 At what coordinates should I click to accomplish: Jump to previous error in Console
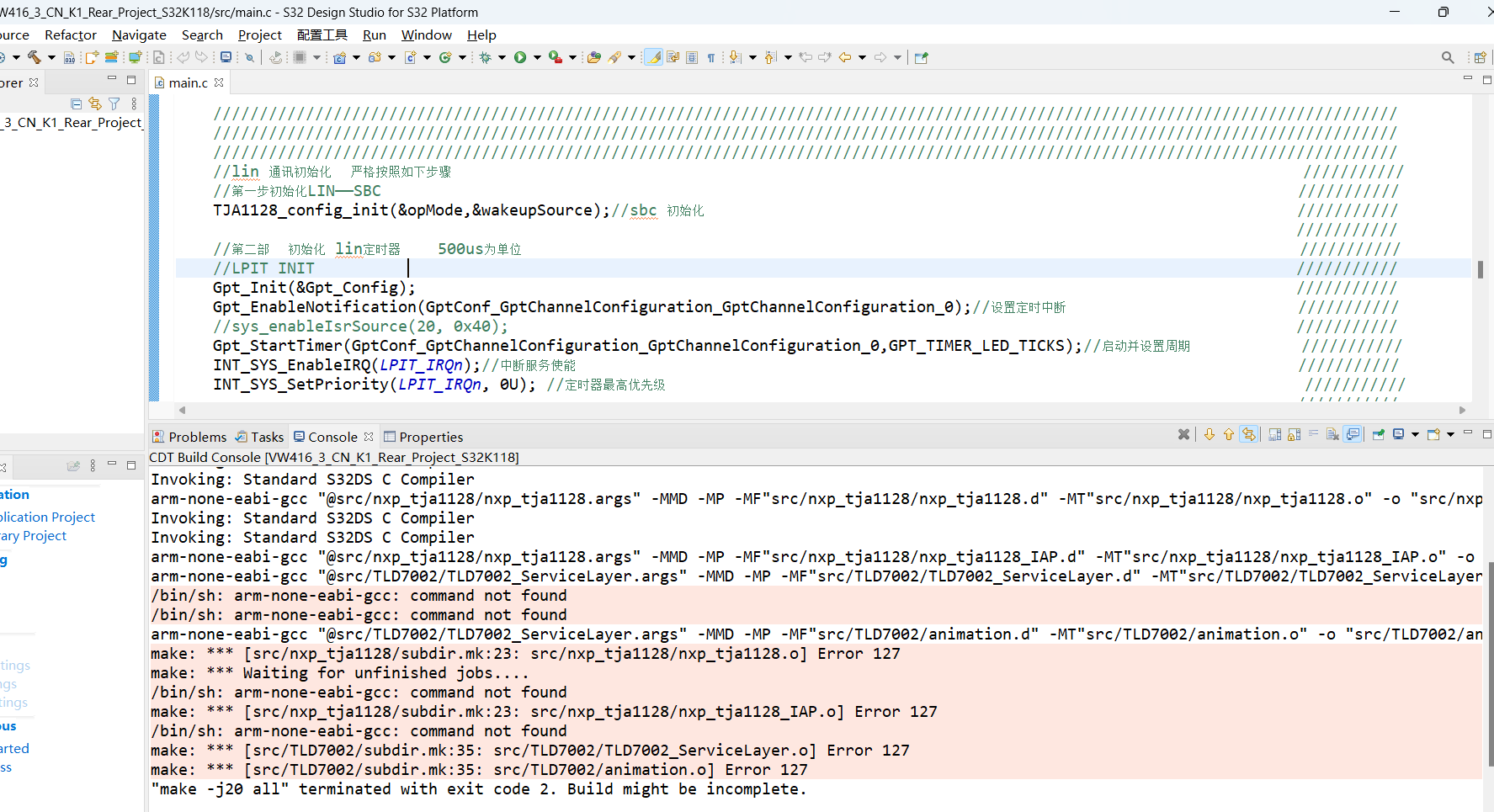pyautogui.click(x=1229, y=434)
